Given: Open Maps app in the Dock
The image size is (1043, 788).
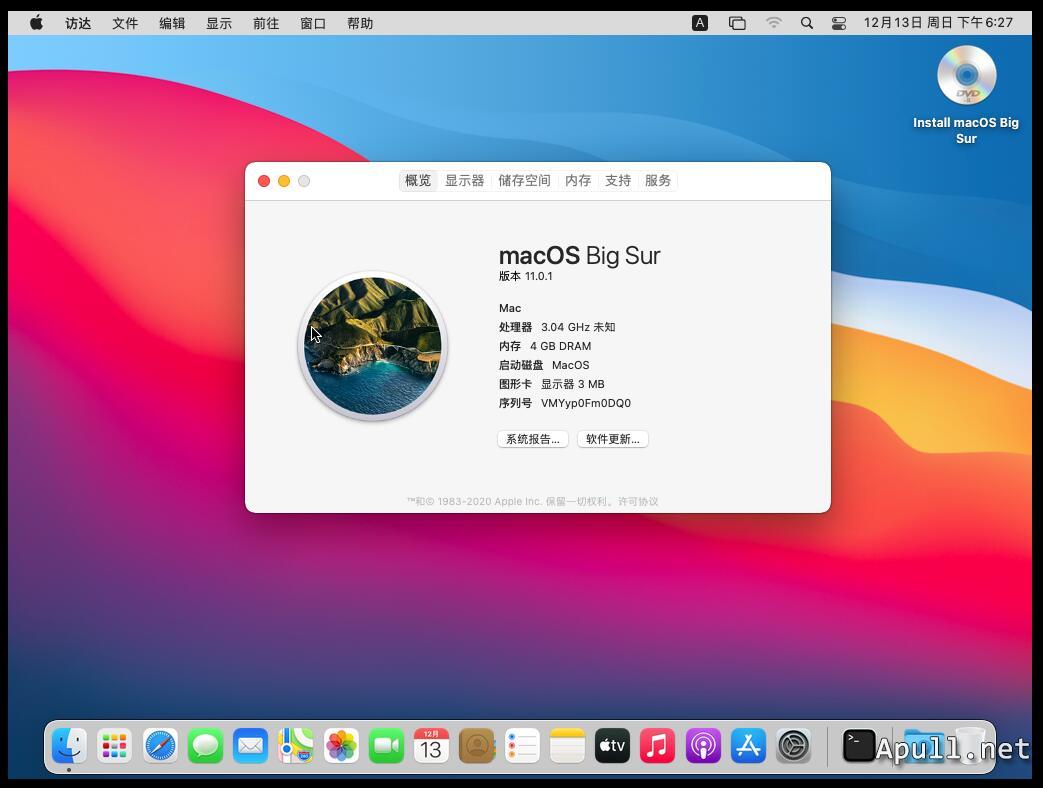Looking at the screenshot, I should click(295, 745).
